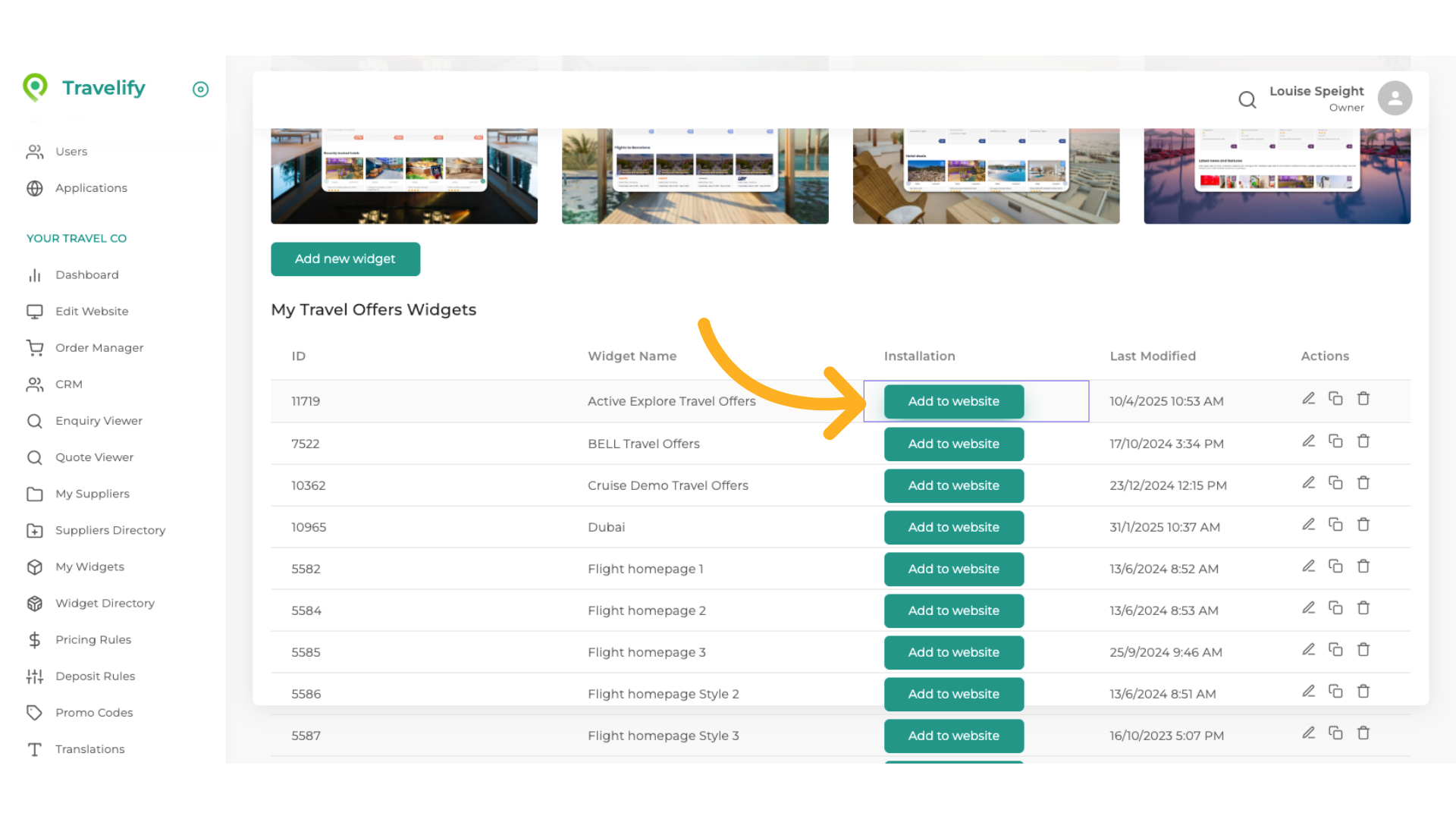This screenshot has width=1456, height=819.
Task: Collapse the sidebar with the toggle button
Action: tap(200, 89)
